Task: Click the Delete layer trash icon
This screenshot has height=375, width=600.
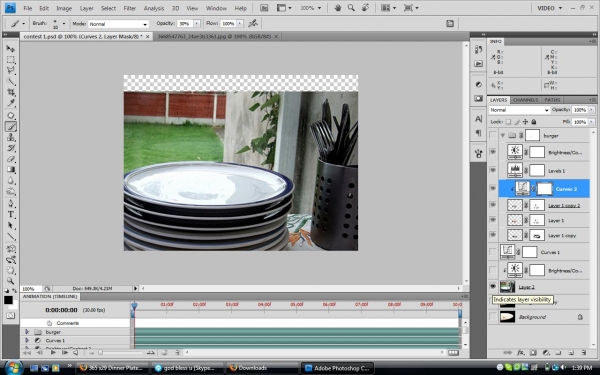Action: click(583, 352)
